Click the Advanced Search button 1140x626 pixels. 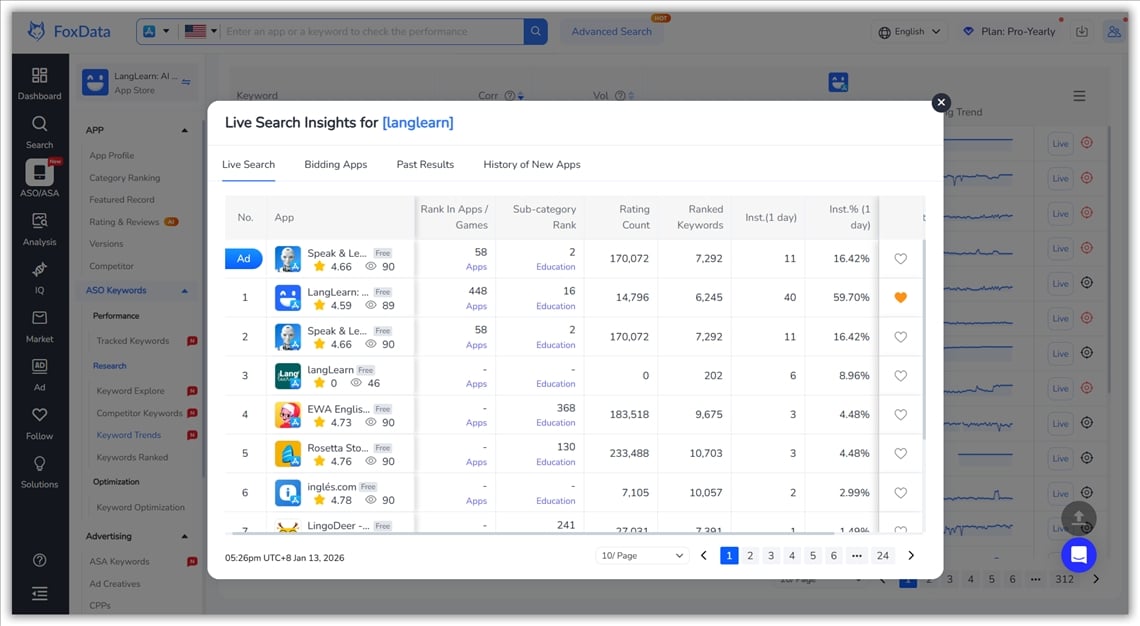(x=610, y=31)
